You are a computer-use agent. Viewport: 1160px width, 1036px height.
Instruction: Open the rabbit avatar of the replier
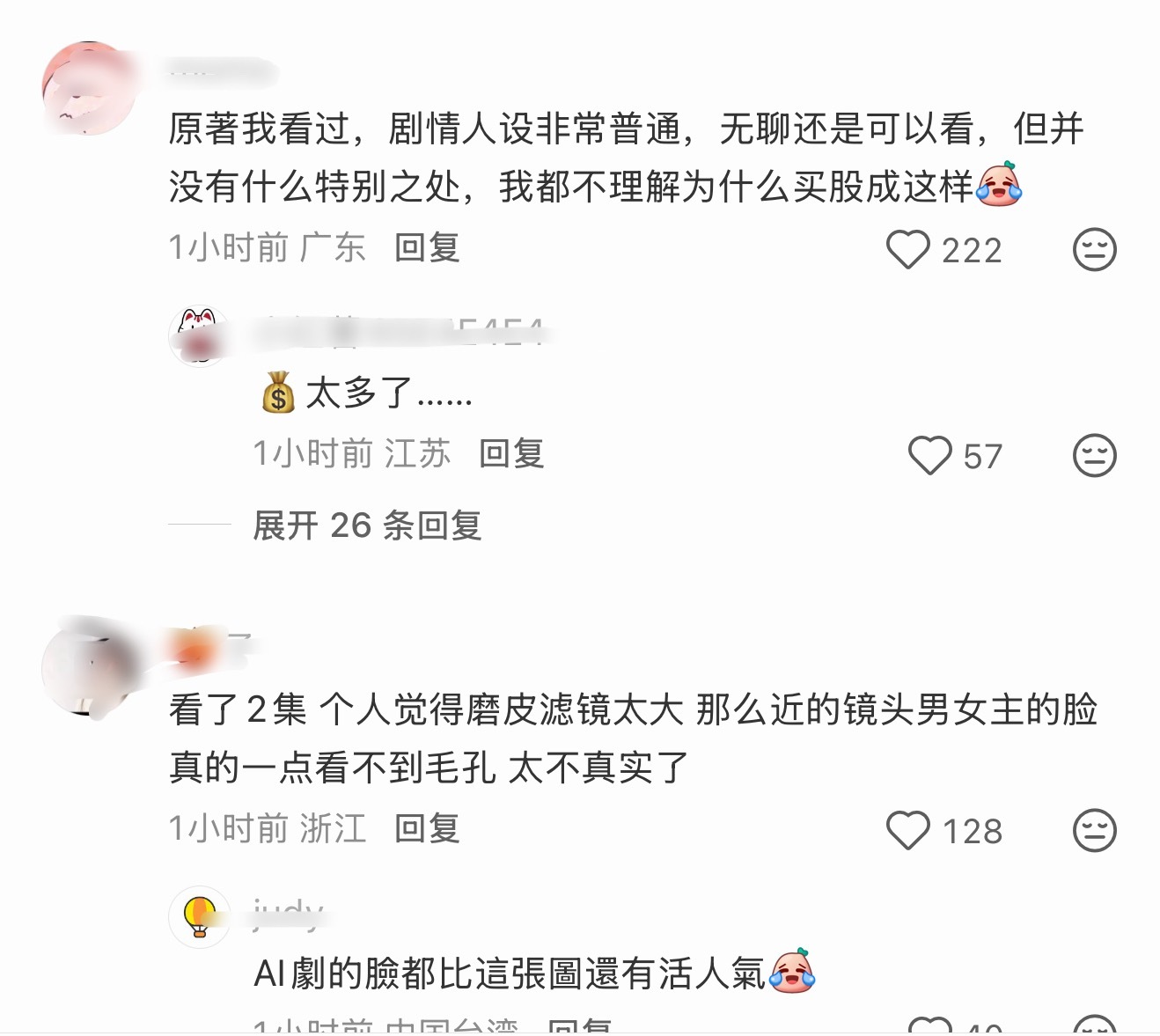[199, 336]
